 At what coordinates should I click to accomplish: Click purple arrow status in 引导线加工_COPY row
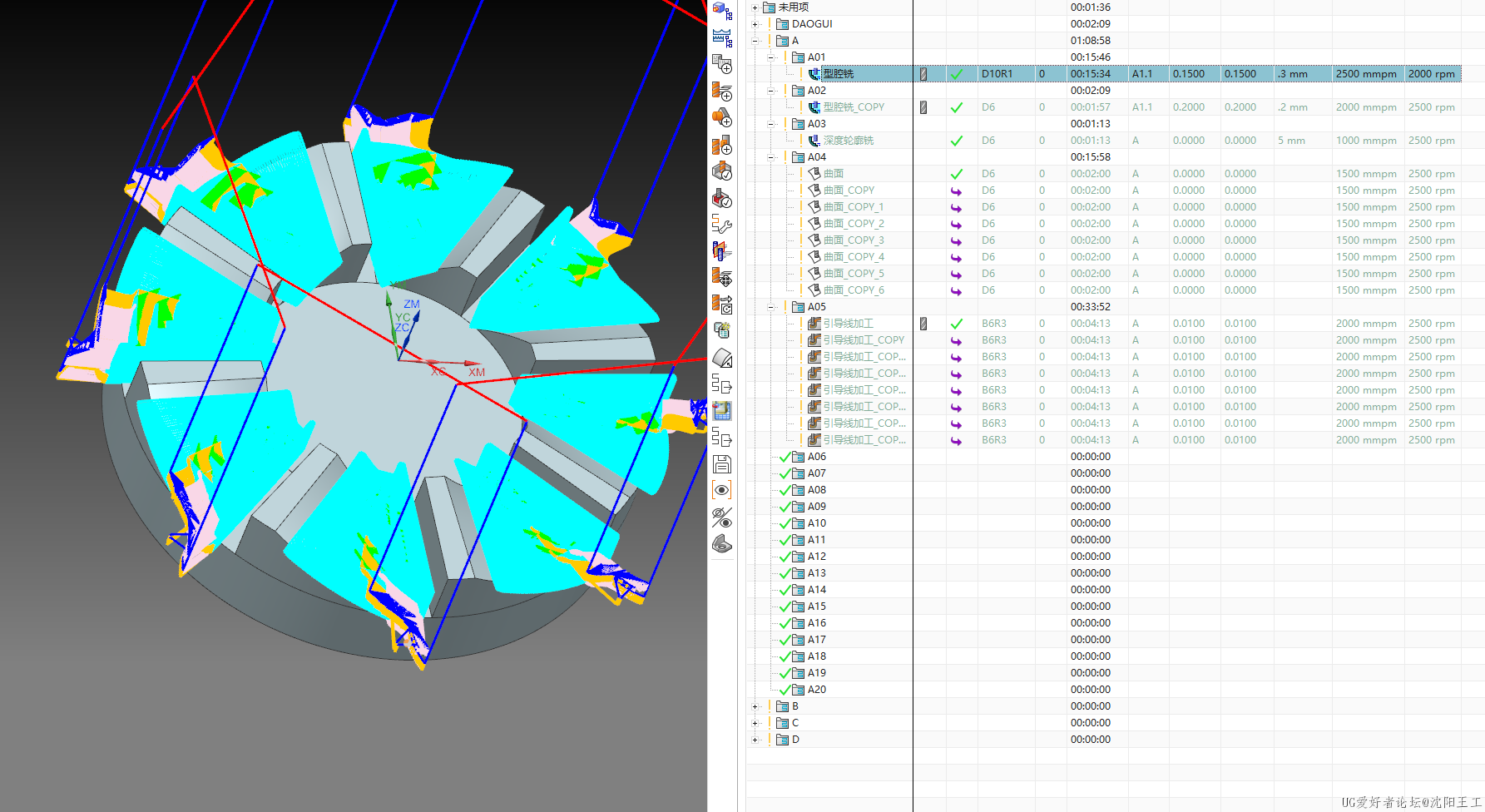click(957, 340)
